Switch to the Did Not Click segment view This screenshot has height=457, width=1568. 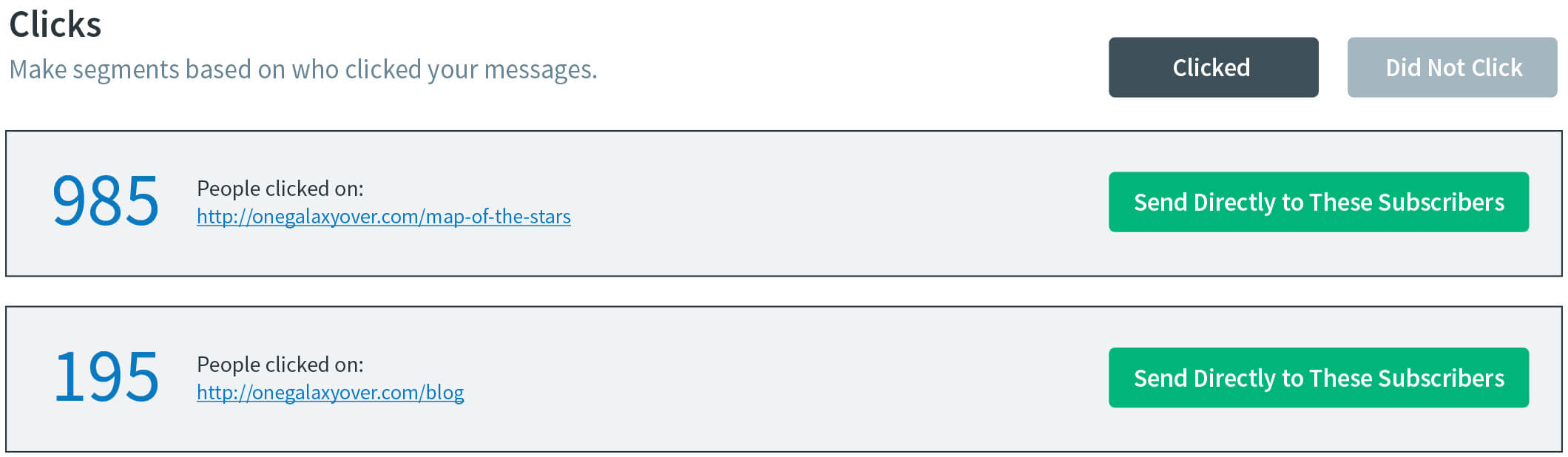pyautogui.click(x=1452, y=67)
